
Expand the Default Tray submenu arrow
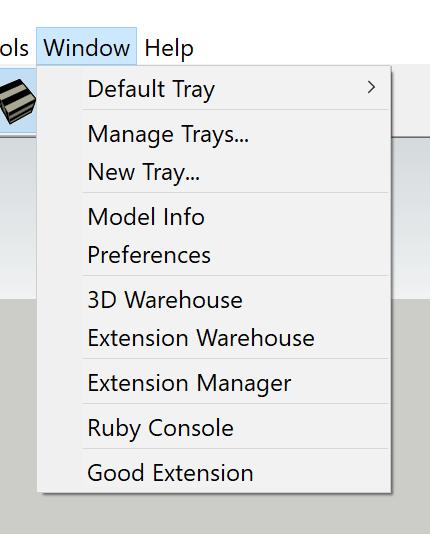(x=371, y=88)
